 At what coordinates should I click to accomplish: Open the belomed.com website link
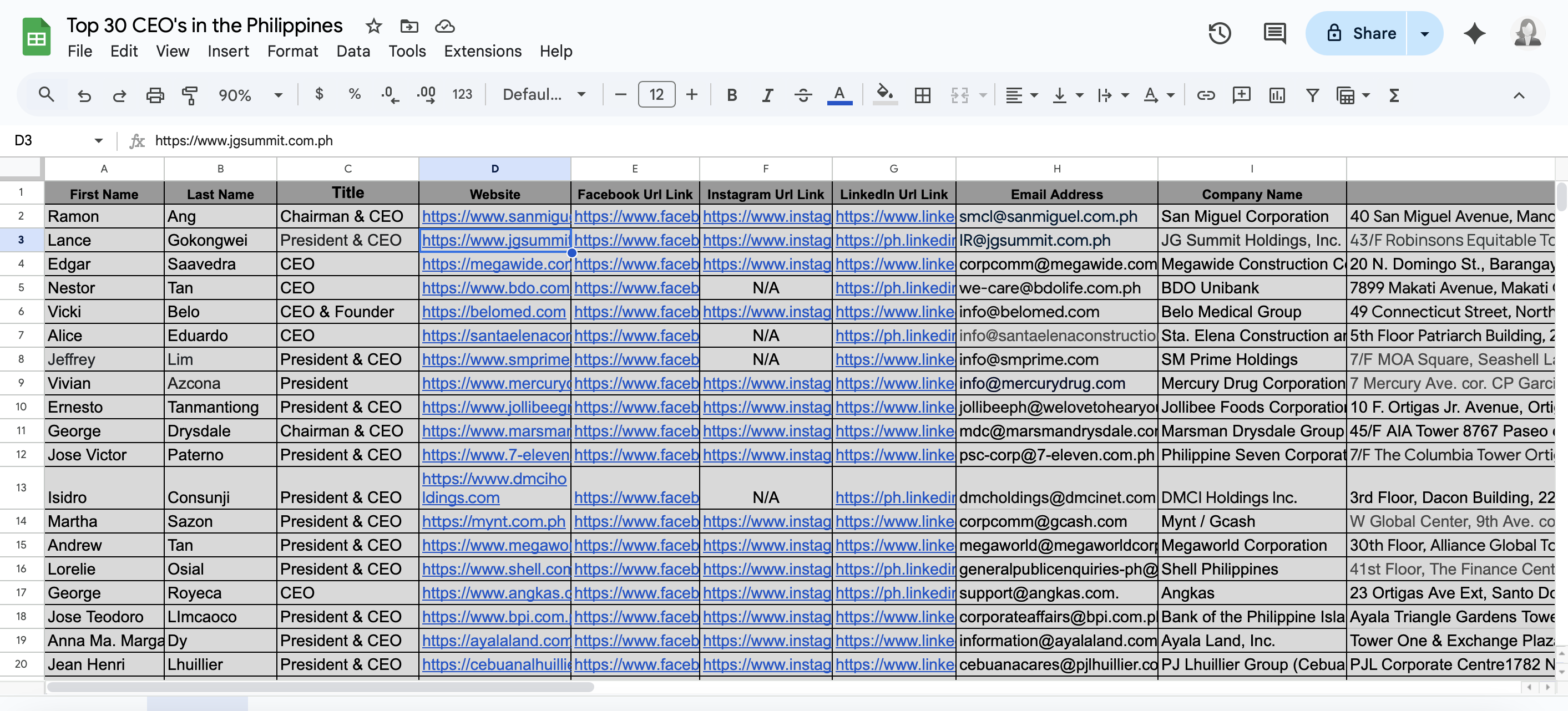[x=494, y=312]
